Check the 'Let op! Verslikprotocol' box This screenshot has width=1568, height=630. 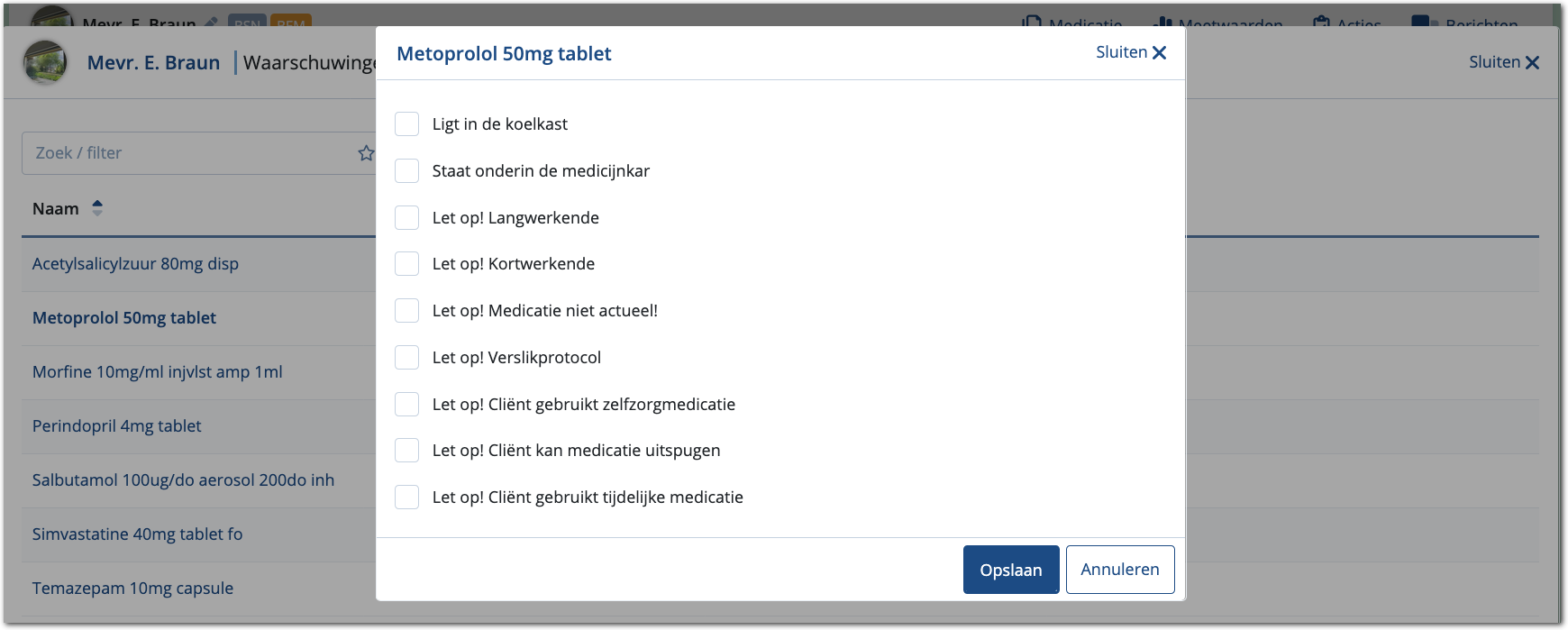point(407,358)
